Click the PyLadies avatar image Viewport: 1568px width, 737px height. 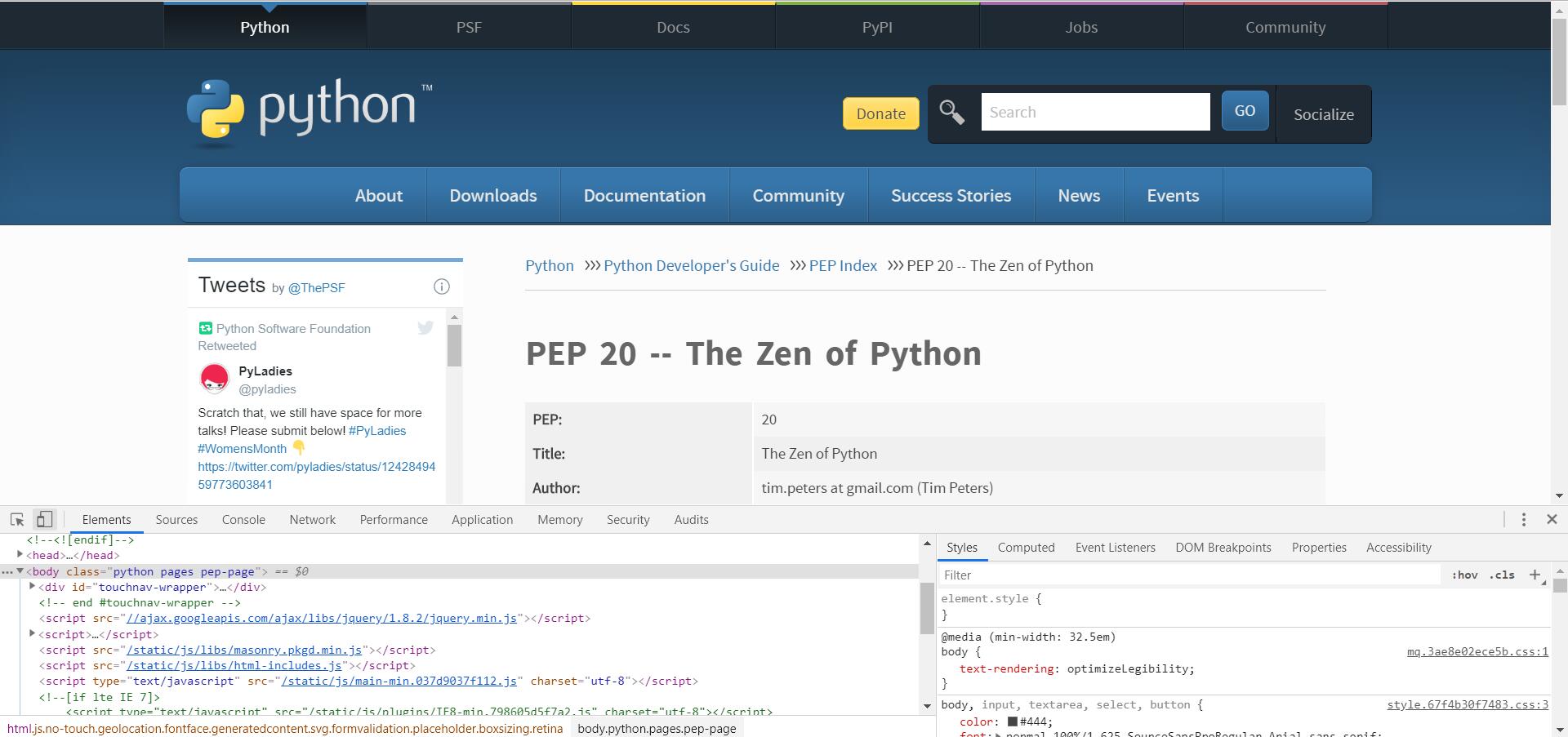tap(215, 380)
